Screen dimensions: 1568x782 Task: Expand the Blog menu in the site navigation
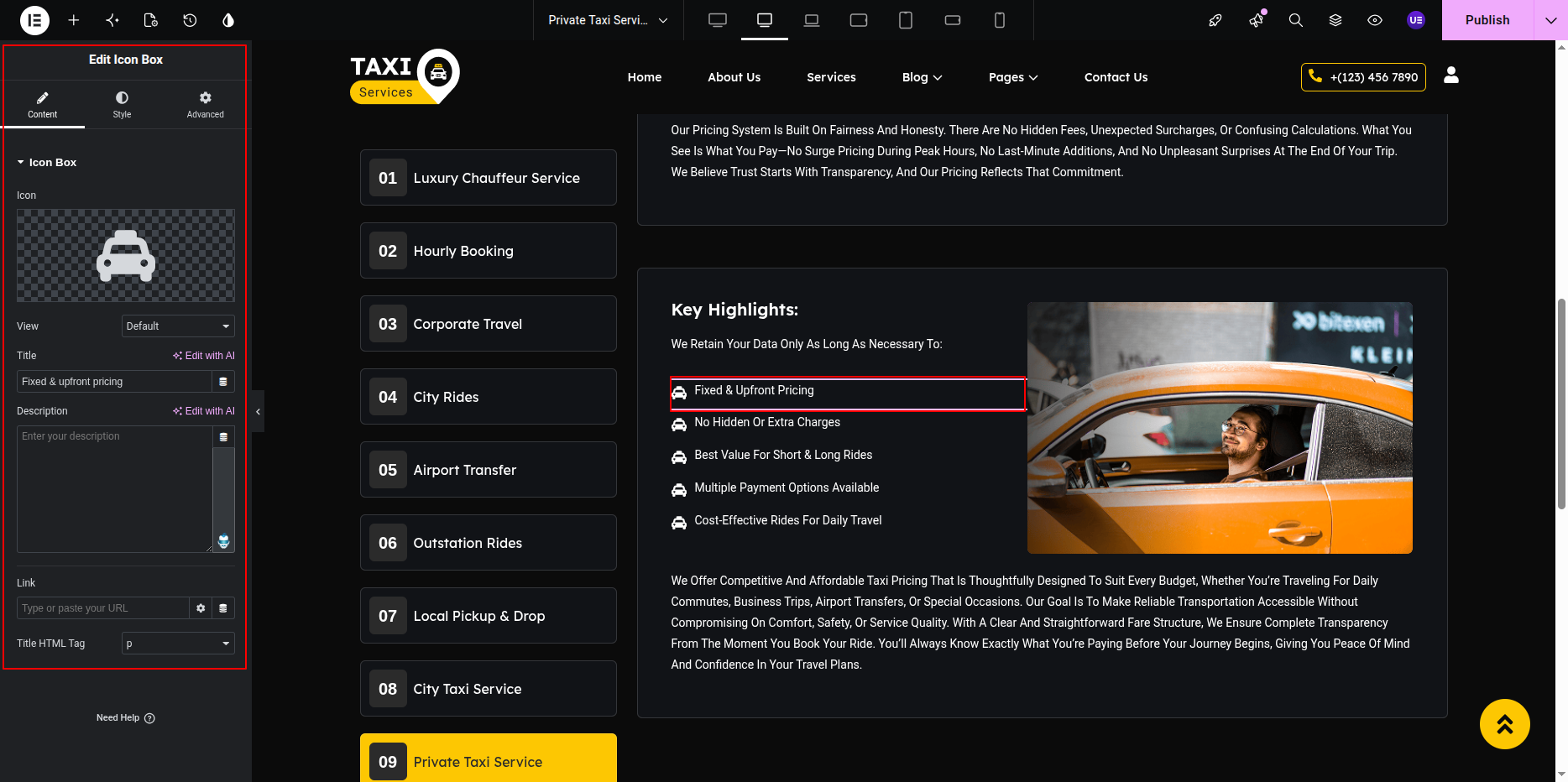tap(922, 77)
